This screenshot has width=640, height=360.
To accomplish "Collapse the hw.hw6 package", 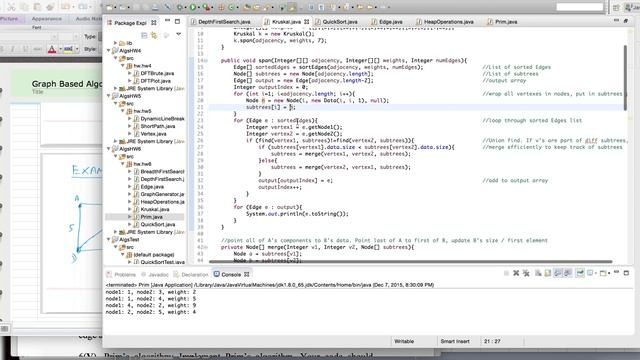I will point(122,164).
